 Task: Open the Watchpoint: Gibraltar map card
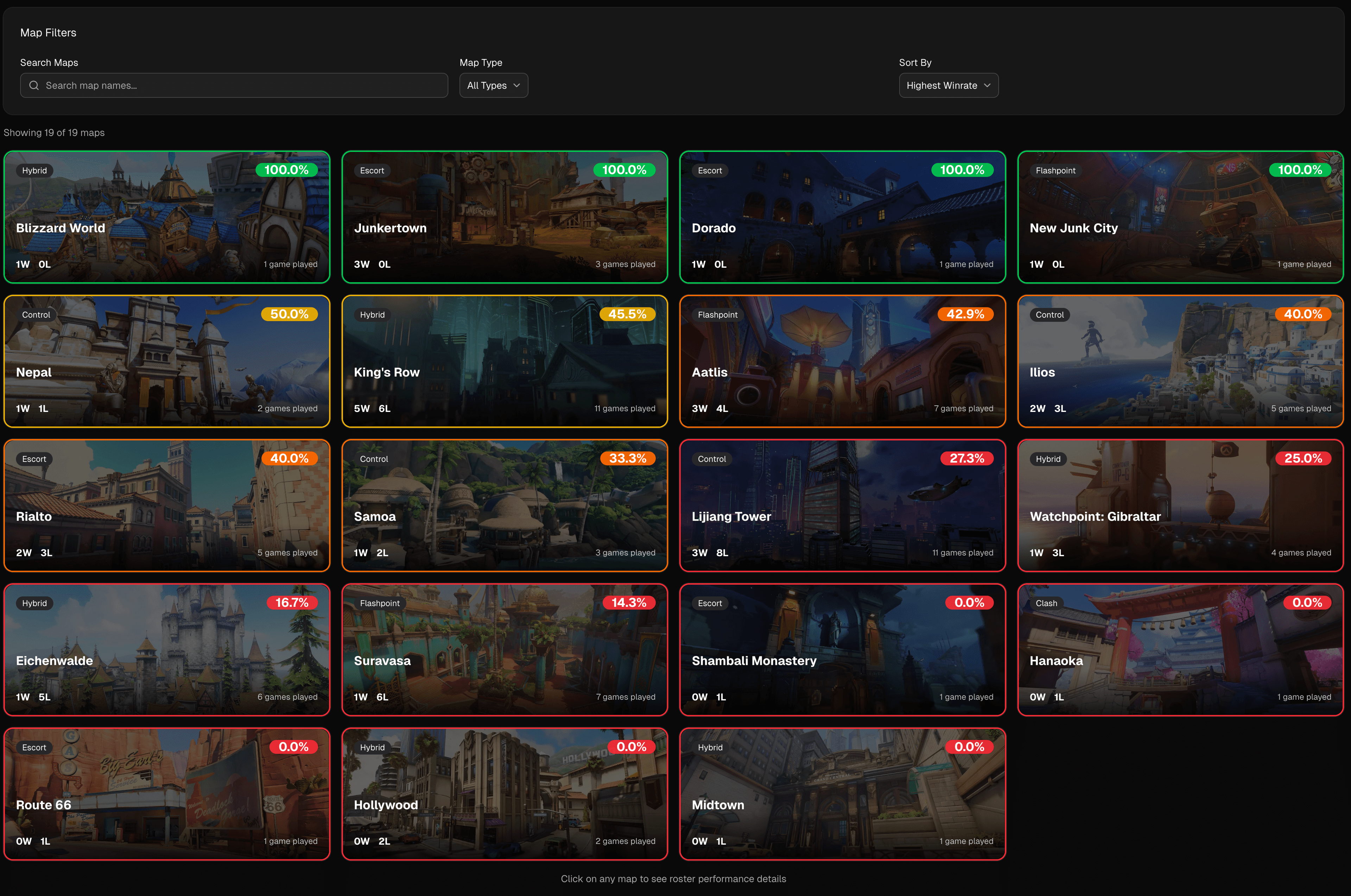pyautogui.click(x=1180, y=506)
